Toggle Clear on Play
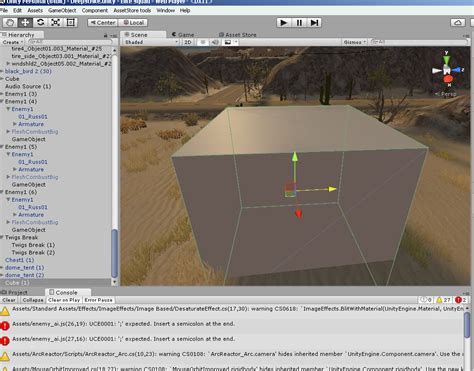This screenshot has height=371, width=474. (64, 300)
